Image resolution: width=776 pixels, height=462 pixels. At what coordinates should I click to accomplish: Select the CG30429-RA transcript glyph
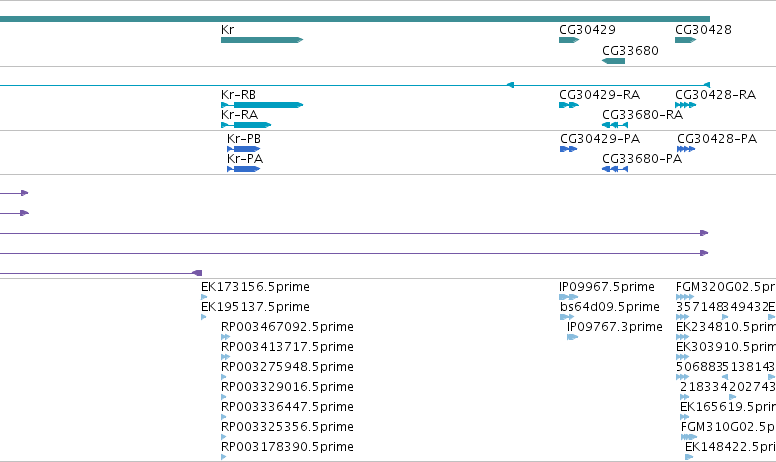click(x=569, y=105)
